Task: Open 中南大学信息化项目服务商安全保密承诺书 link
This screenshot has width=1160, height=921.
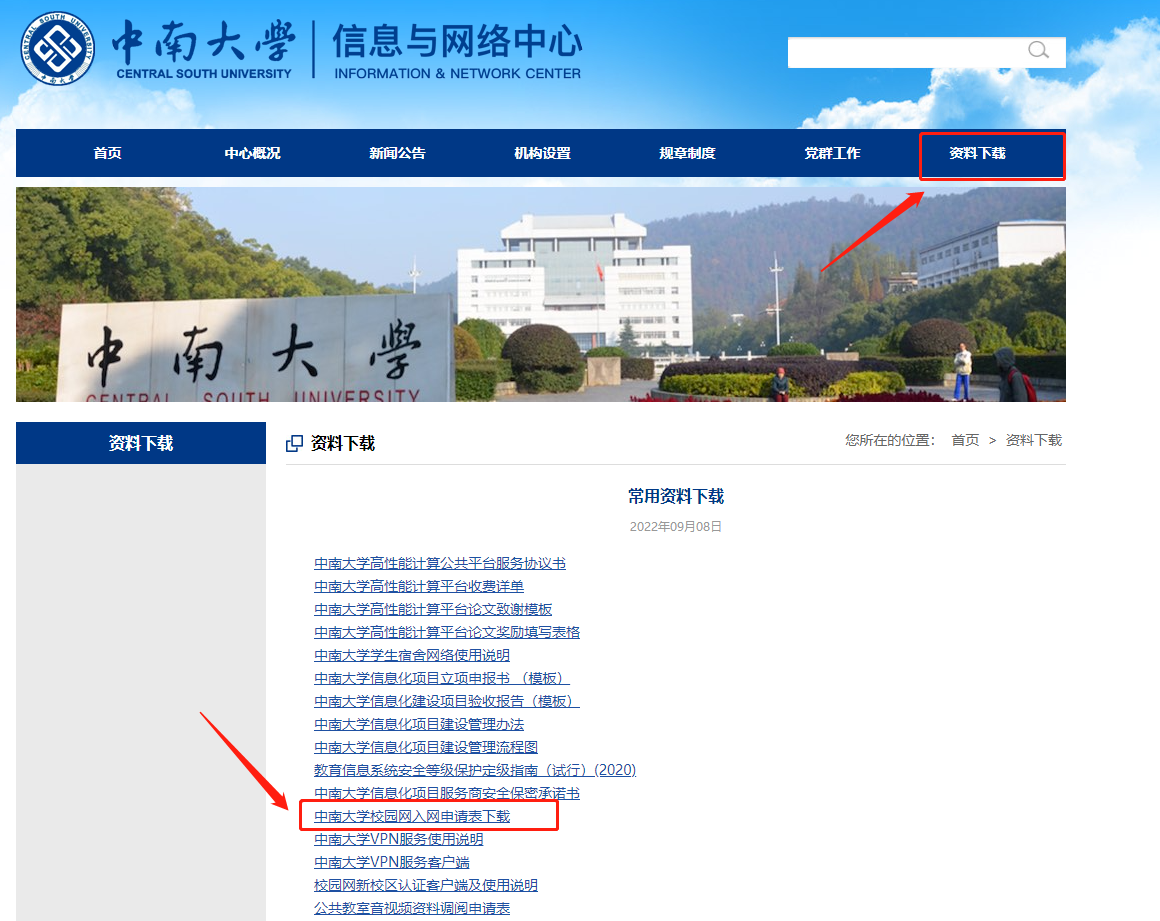Action: (447, 793)
